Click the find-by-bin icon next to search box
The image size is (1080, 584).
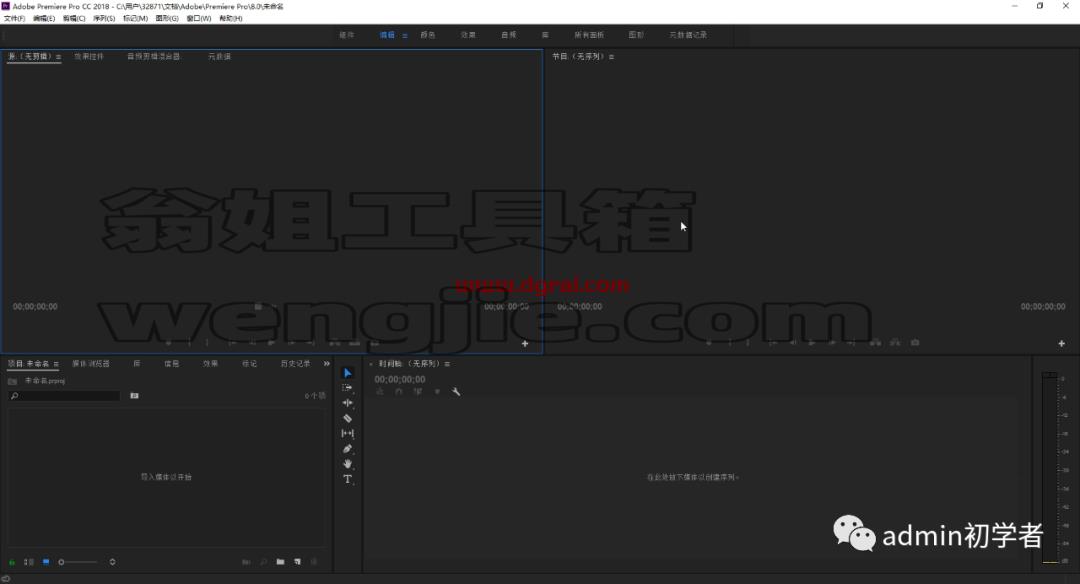134,395
